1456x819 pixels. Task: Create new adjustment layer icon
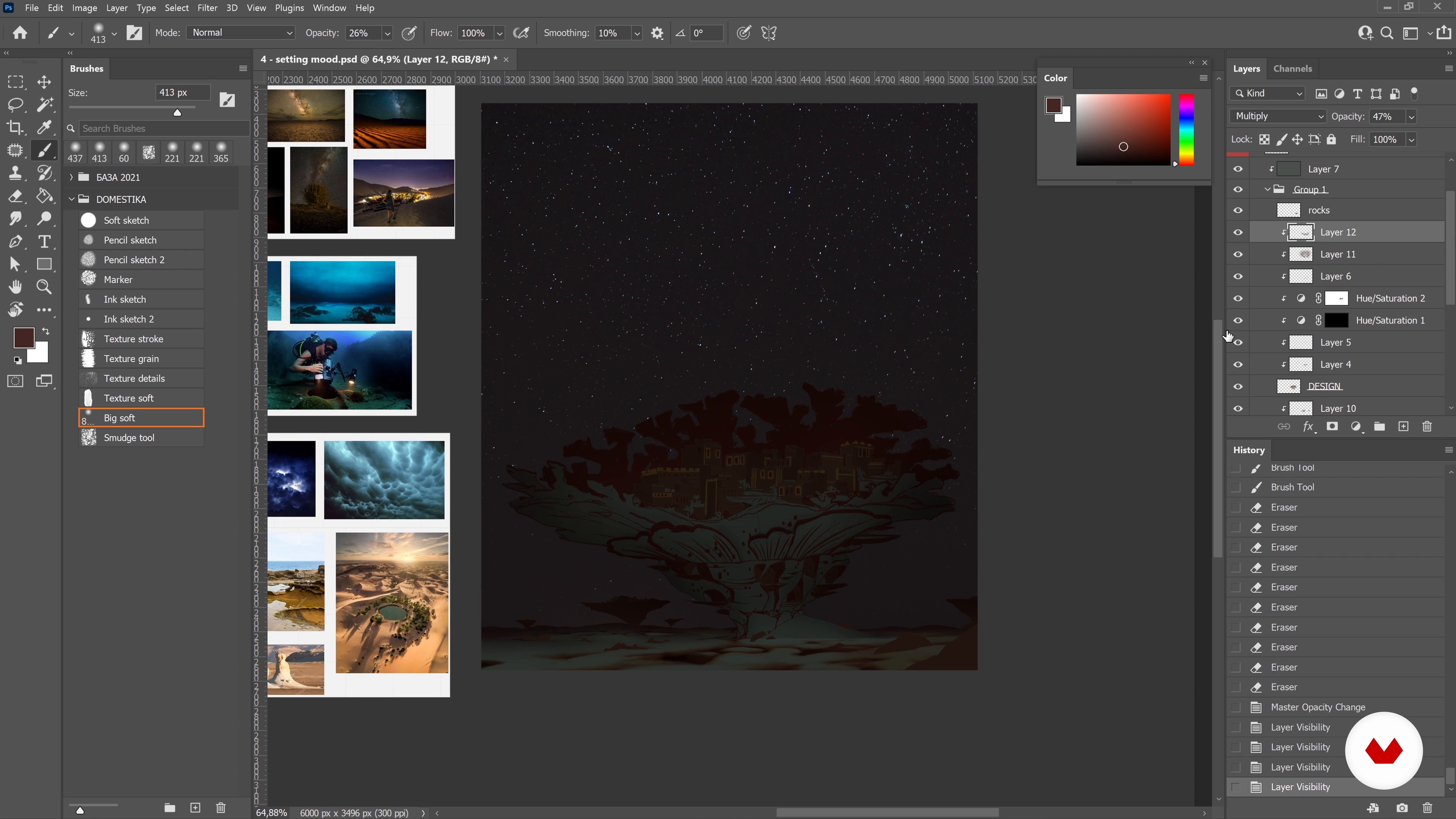[1356, 427]
